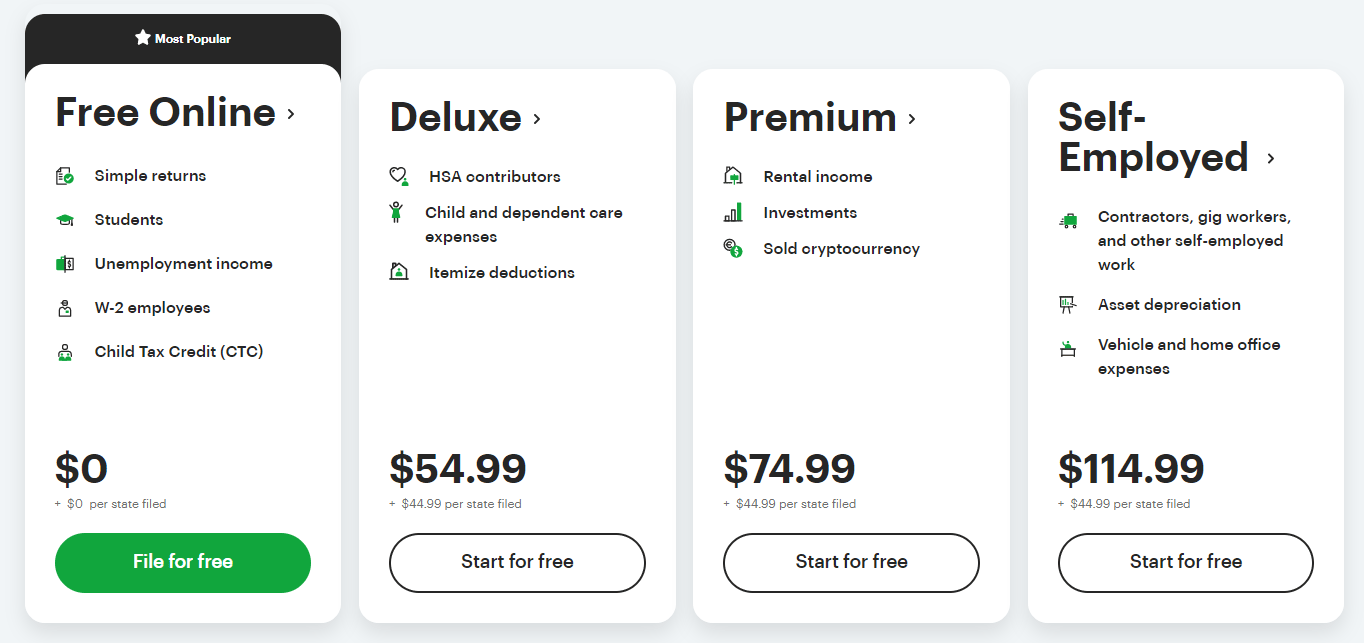Click the Child Tax Credit icon
This screenshot has width=1364, height=643.
(x=64, y=351)
